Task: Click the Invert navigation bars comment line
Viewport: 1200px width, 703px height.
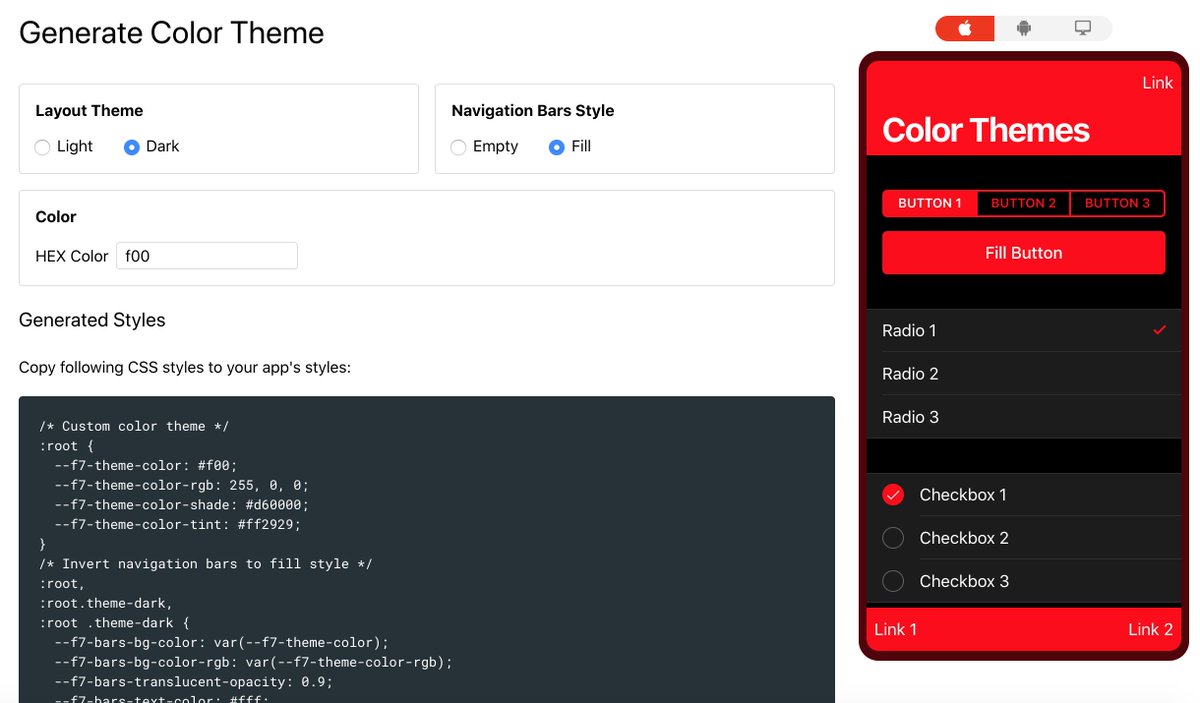Action: [206, 564]
